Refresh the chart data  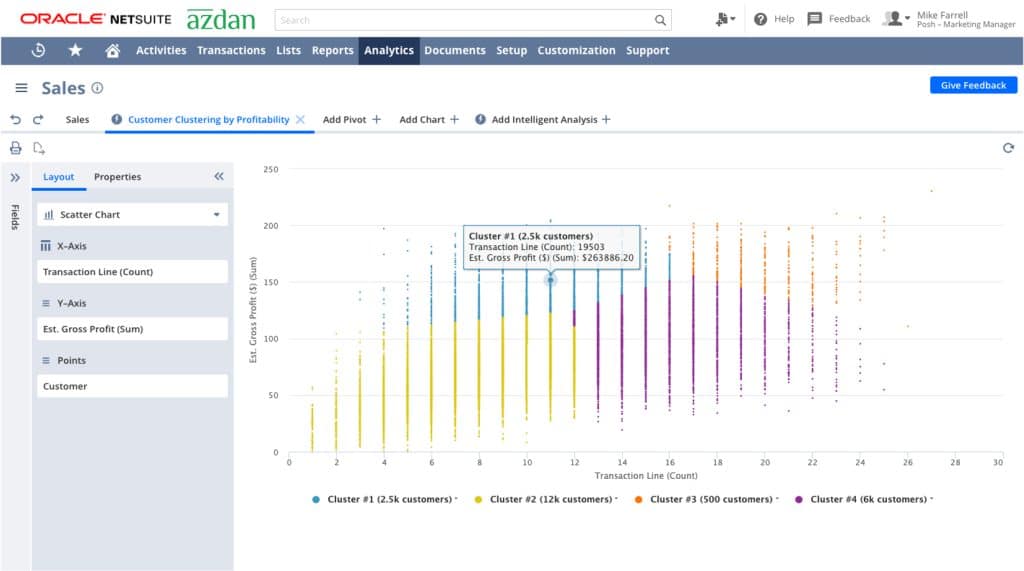[x=1008, y=148]
